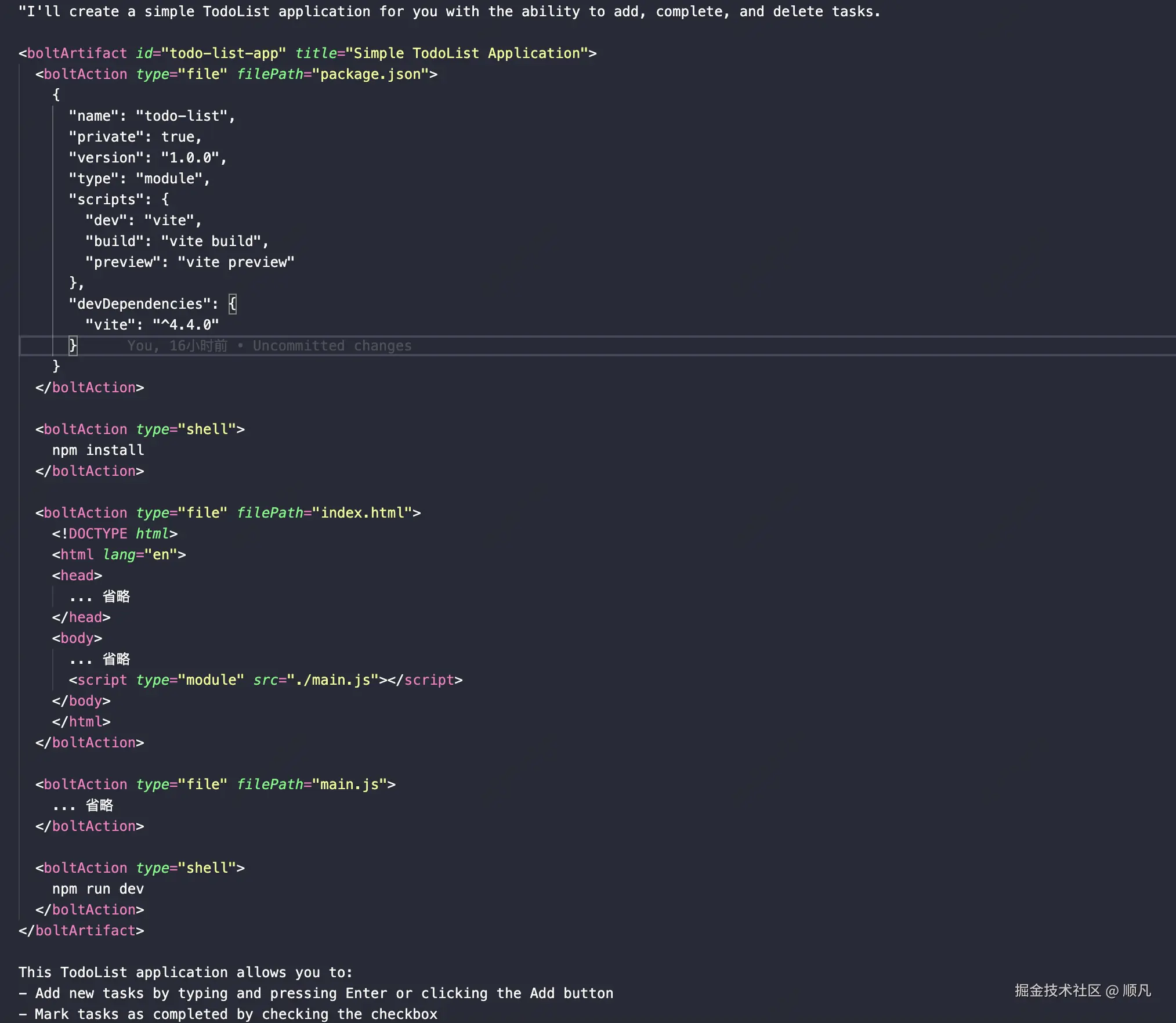Click the main.js filePath value

pos(349,785)
